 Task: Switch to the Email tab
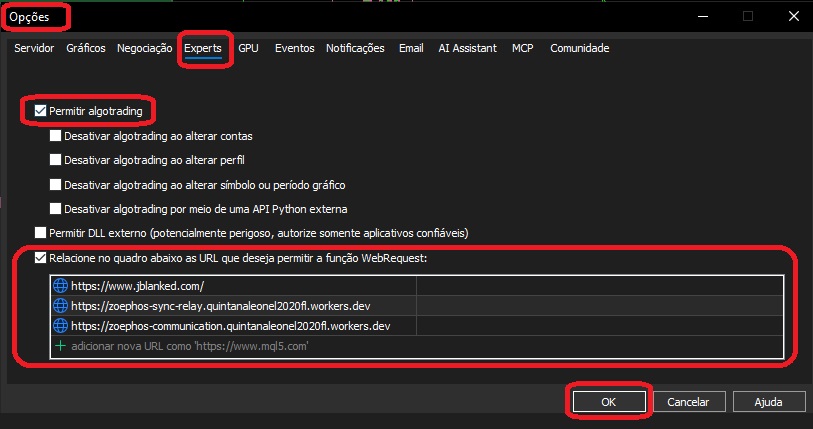point(411,48)
